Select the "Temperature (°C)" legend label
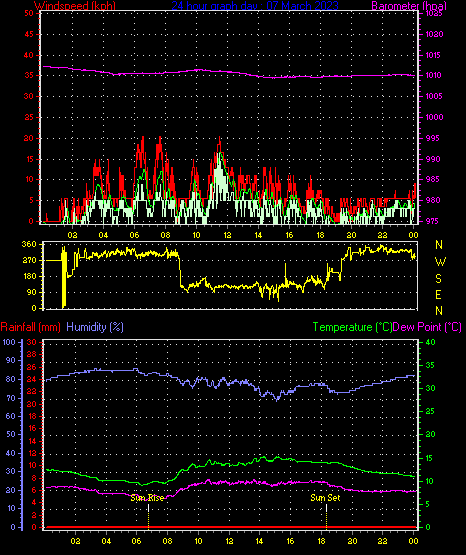Image resolution: width=466 pixels, height=555 pixels. (352, 327)
